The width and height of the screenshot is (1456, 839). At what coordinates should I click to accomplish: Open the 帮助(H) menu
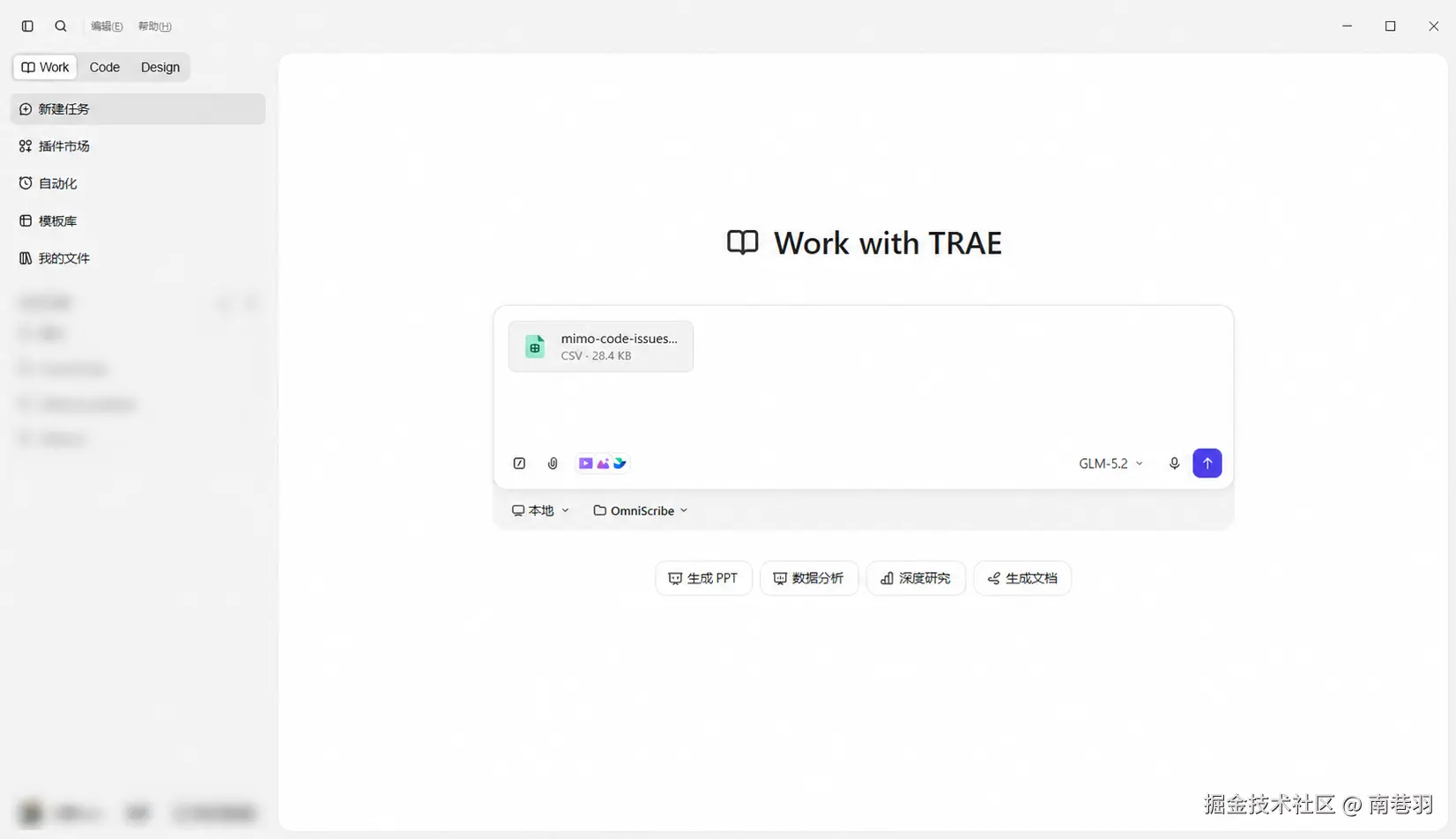pyautogui.click(x=155, y=26)
